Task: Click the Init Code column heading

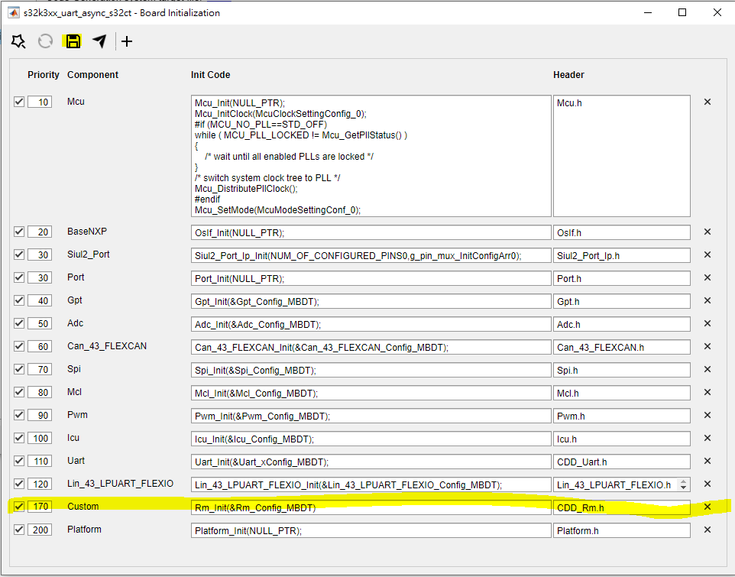Action: click(x=210, y=75)
